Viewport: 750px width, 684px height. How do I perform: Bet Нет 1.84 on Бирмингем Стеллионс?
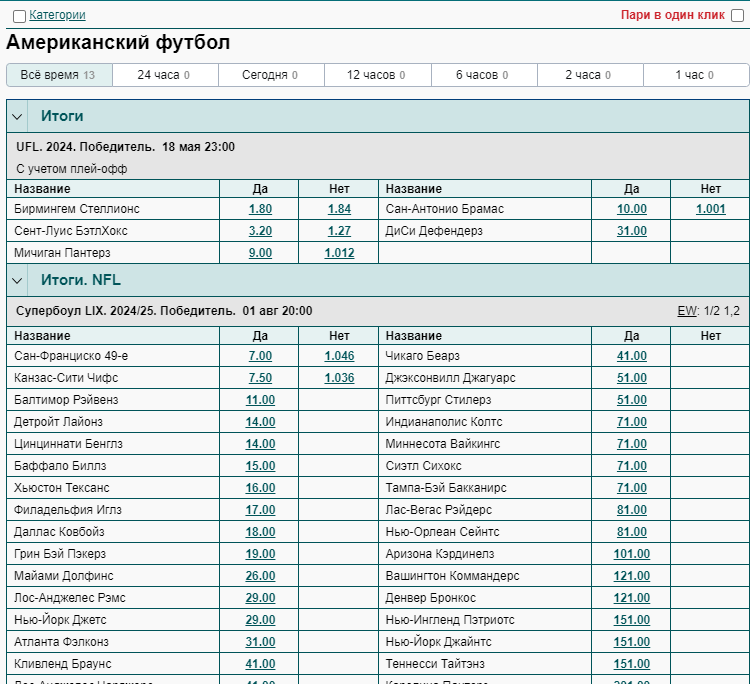tap(339, 209)
